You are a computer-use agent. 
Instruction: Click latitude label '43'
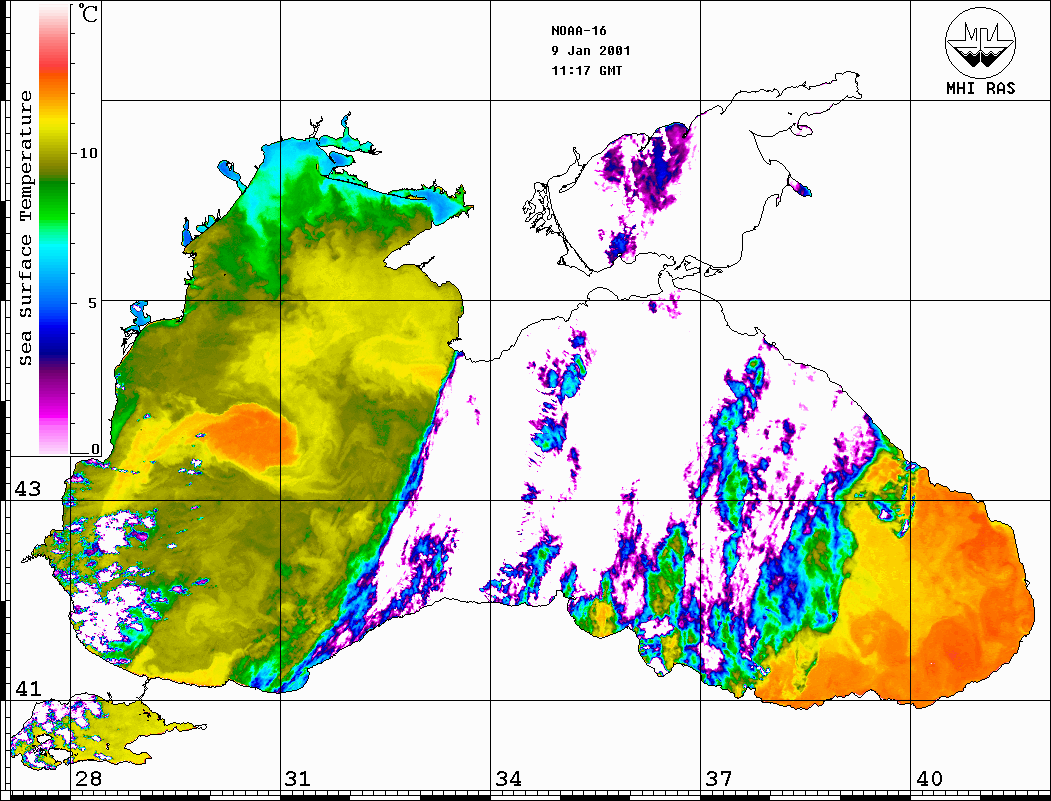coord(27,489)
